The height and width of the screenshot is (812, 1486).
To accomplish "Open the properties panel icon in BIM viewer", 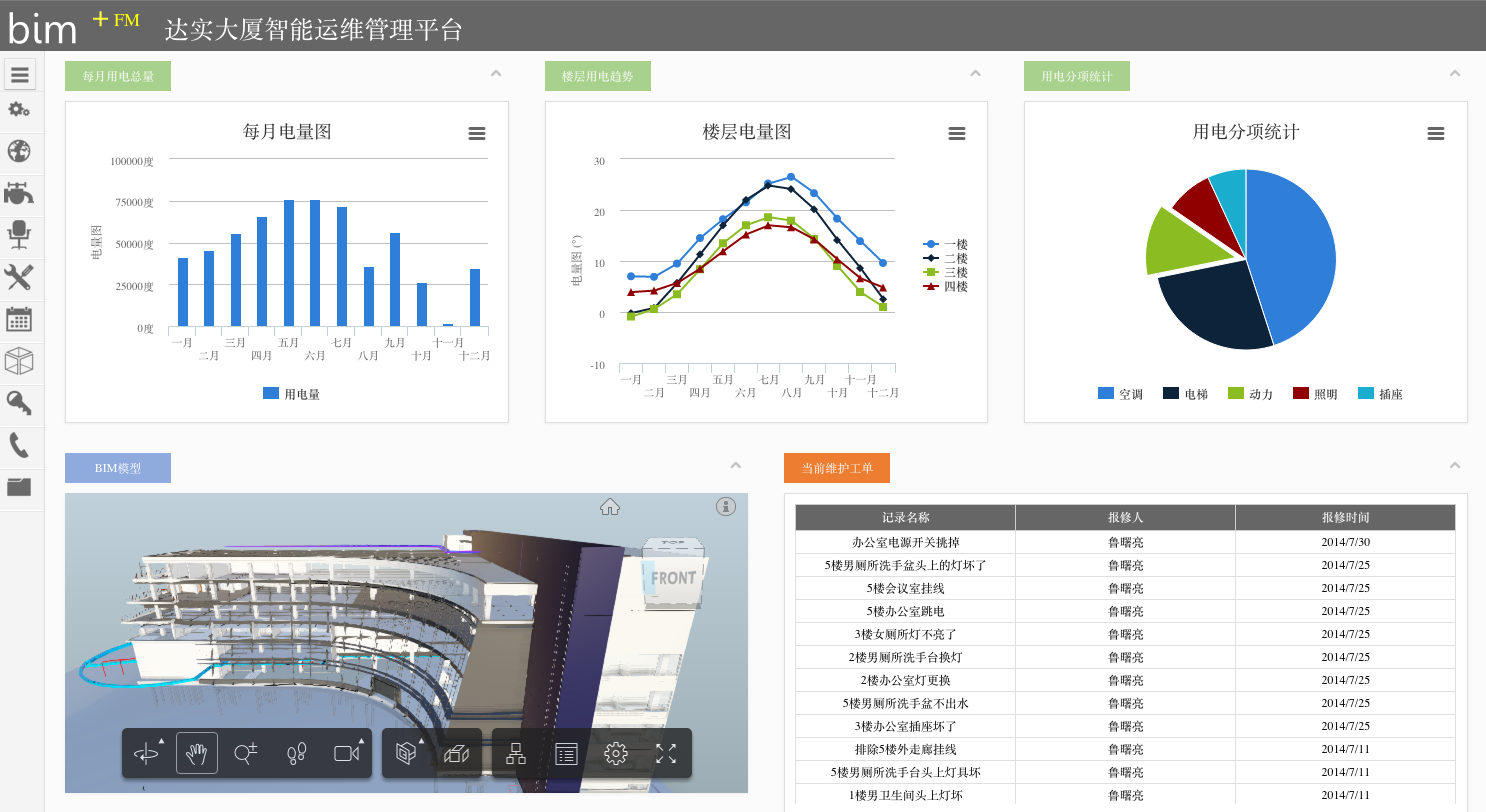I will pos(566,754).
